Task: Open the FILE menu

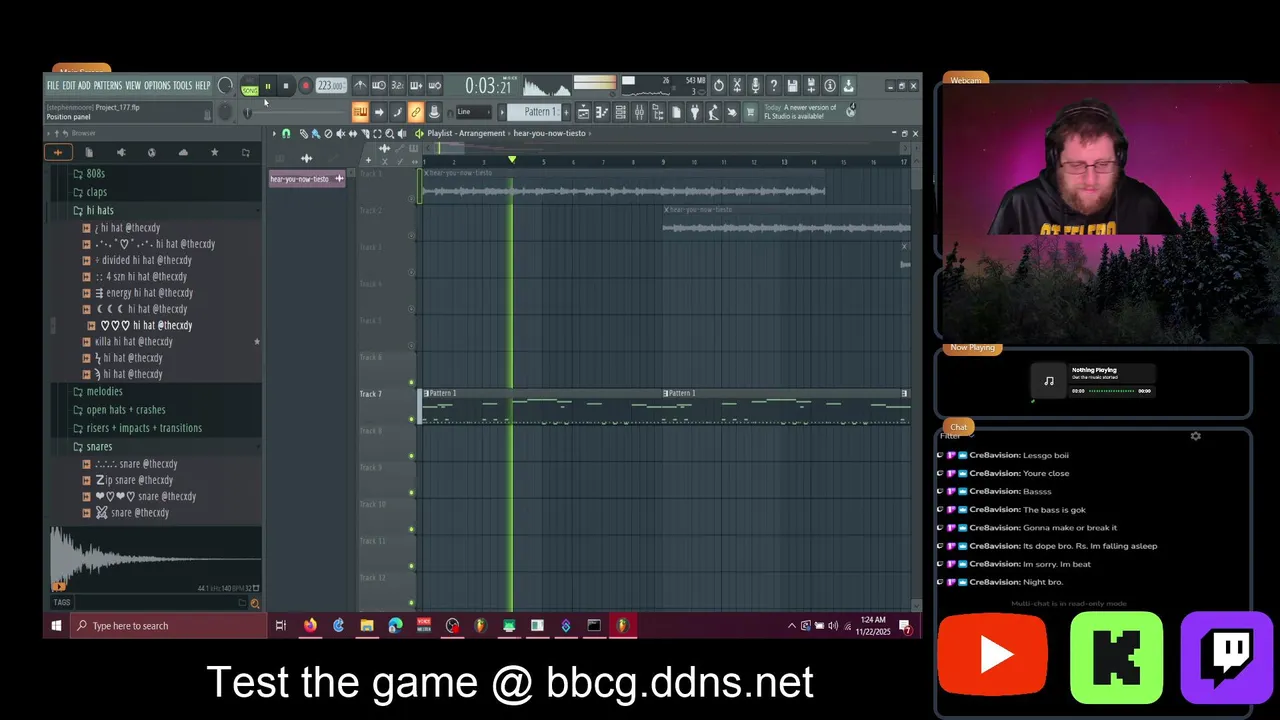Action: pyautogui.click(x=53, y=86)
